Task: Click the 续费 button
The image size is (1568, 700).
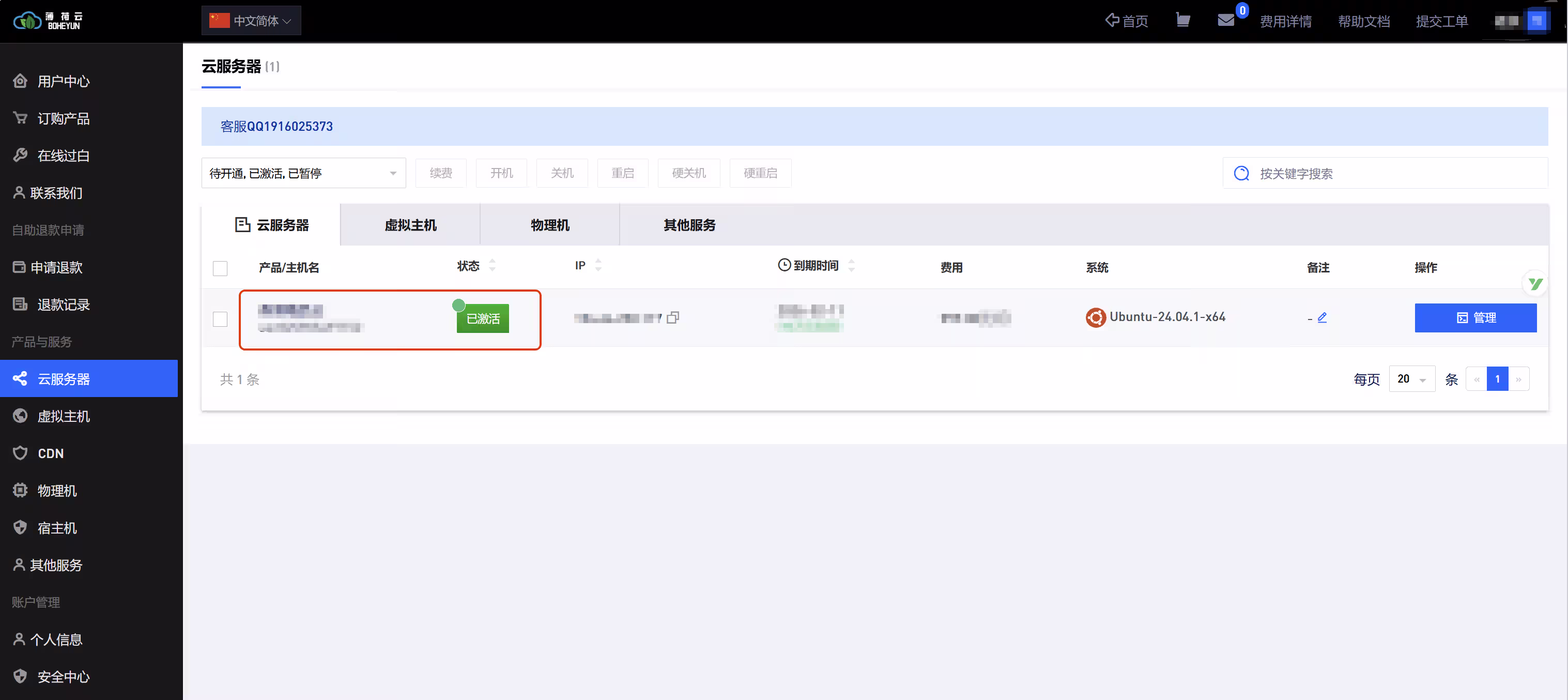Action: click(441, 174)
